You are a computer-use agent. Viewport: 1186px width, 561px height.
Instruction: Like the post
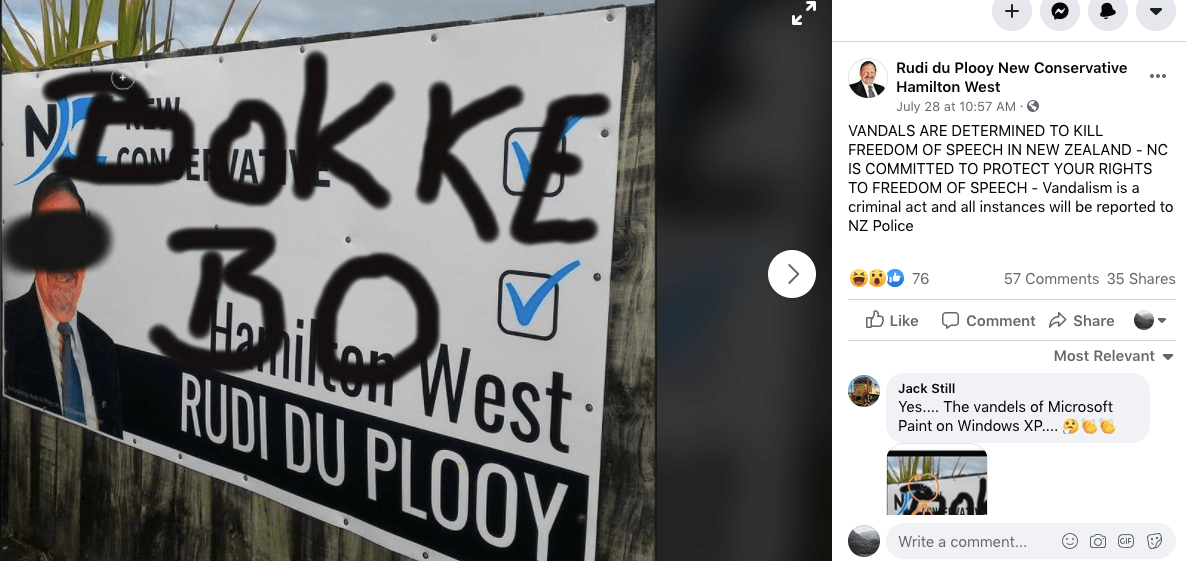tap(892, 321)
